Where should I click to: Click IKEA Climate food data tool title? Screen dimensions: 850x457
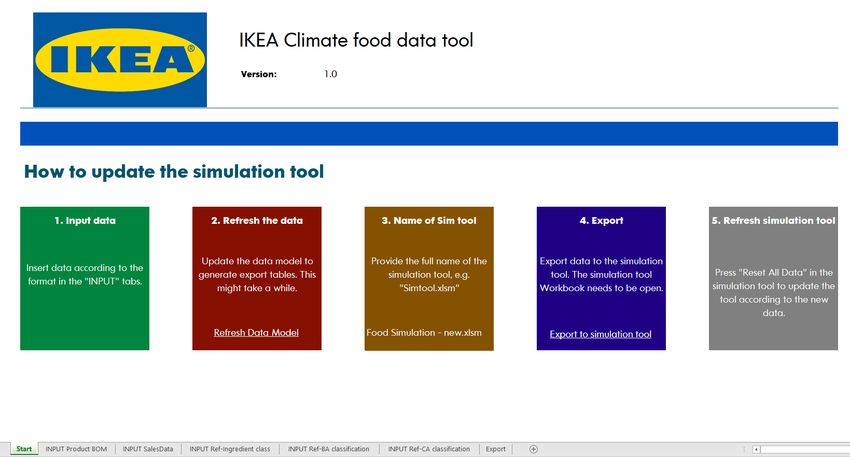[x=356, y=40]
